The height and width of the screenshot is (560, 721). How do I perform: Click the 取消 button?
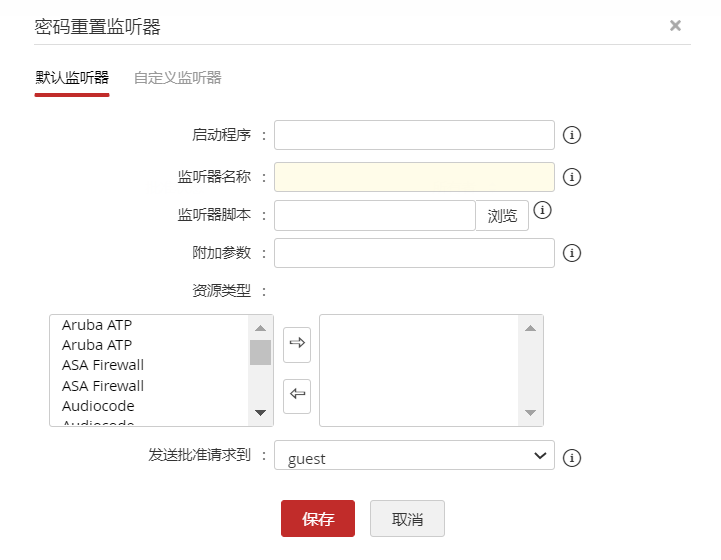[x=407, y=519]
